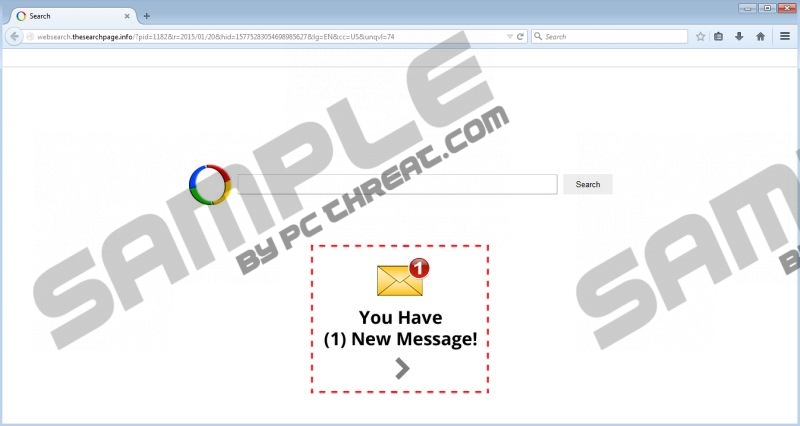Click the colorful circular search logo
The height and width of the screenshot is (426, 800).
coord(210,184)
